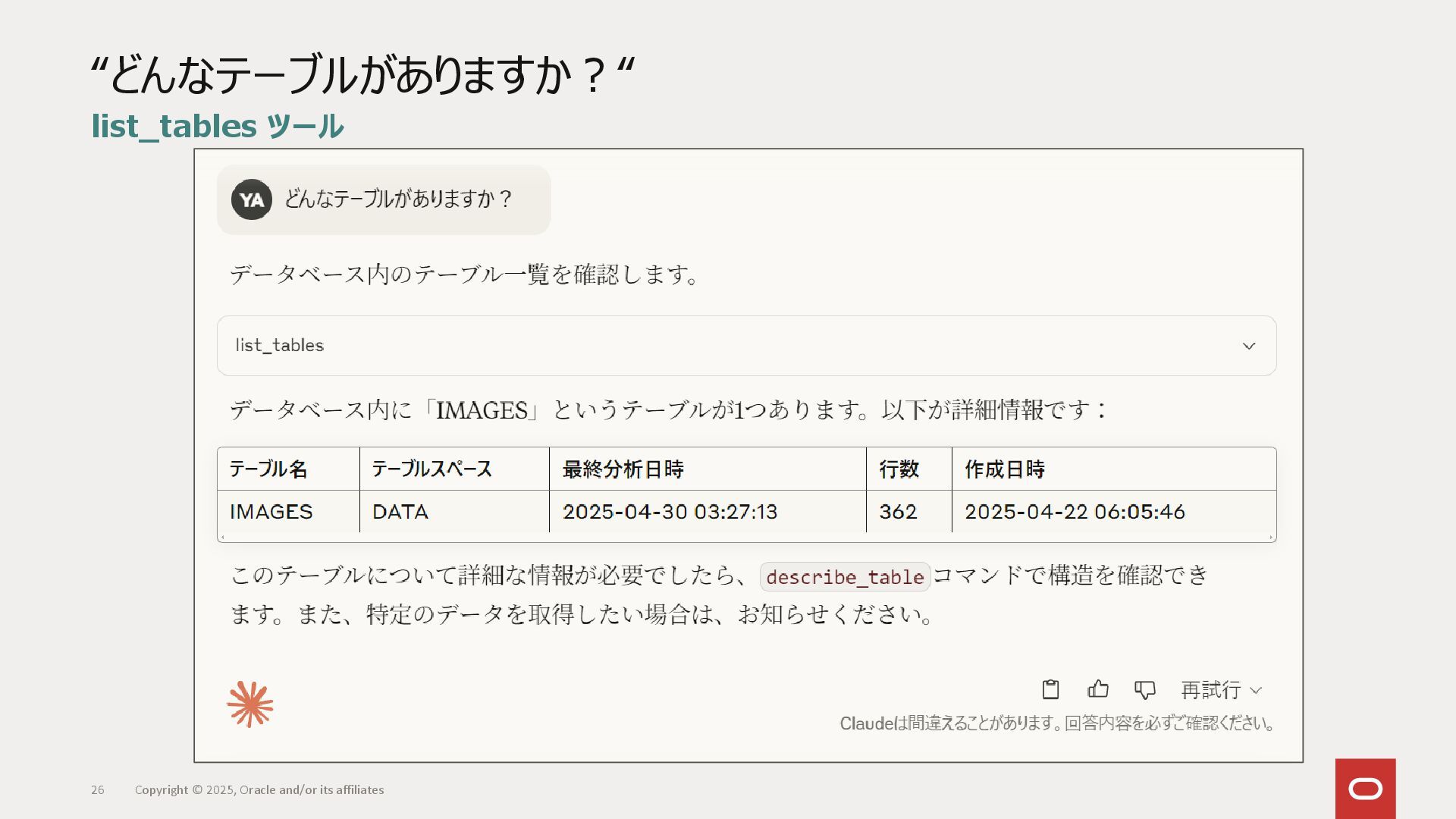This screenshot has width=1456, height=819.
Task: Click the describe_table inline code
Action: [x=845, y=577]
